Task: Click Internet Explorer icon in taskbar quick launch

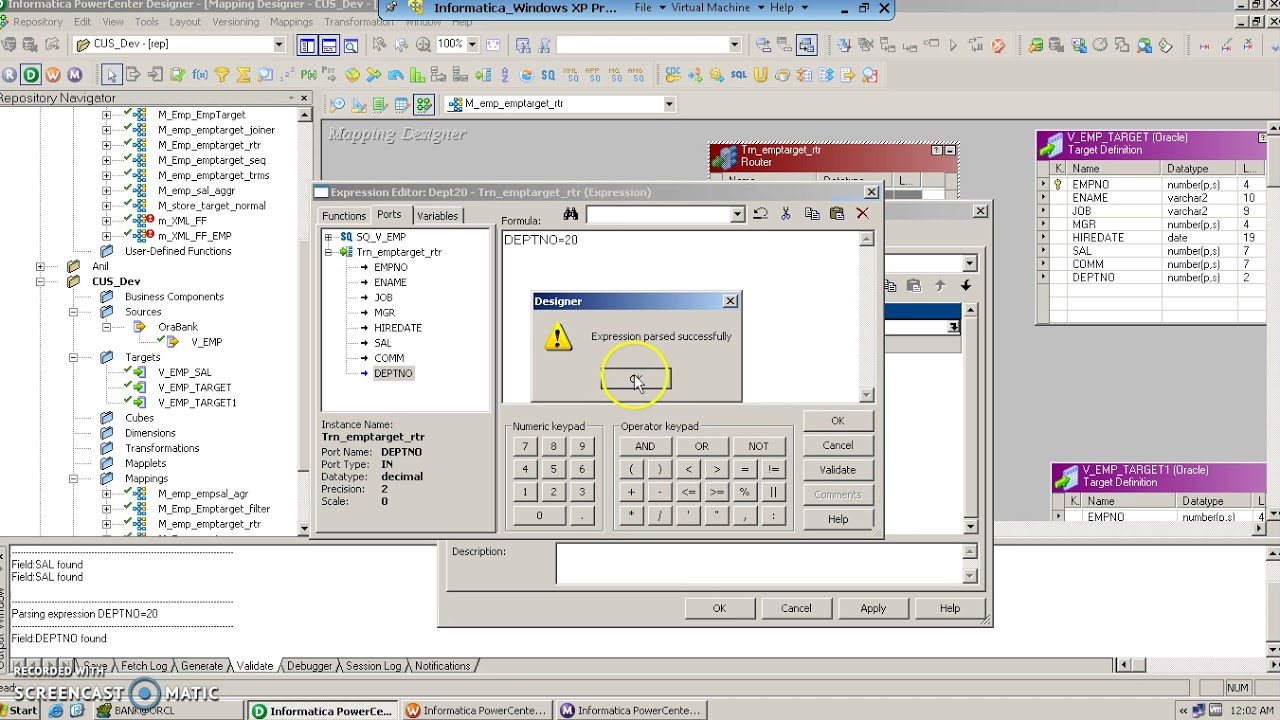Action: [x=56, y=711]
